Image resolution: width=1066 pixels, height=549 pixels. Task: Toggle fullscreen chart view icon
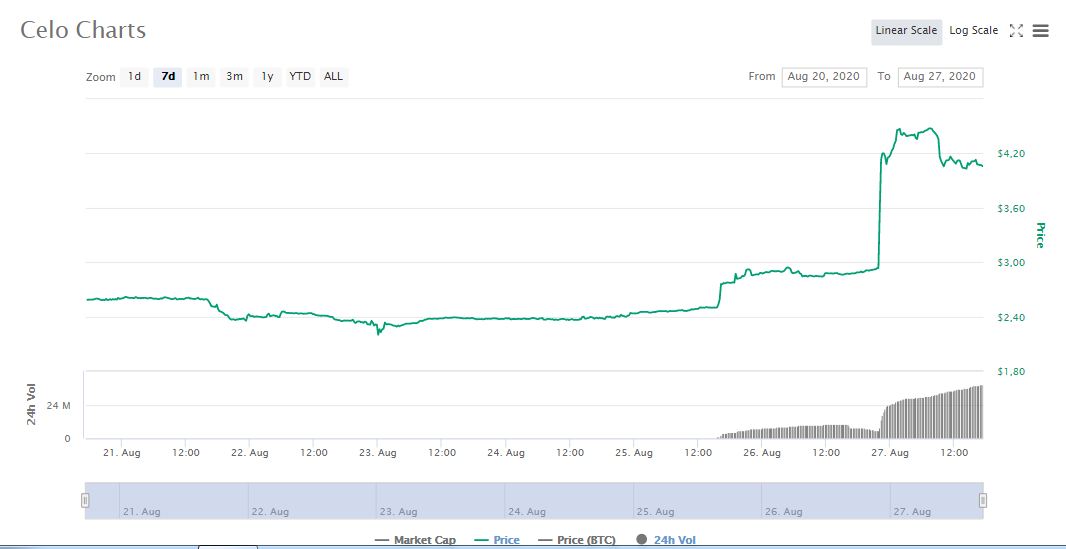coord(1016,31)
